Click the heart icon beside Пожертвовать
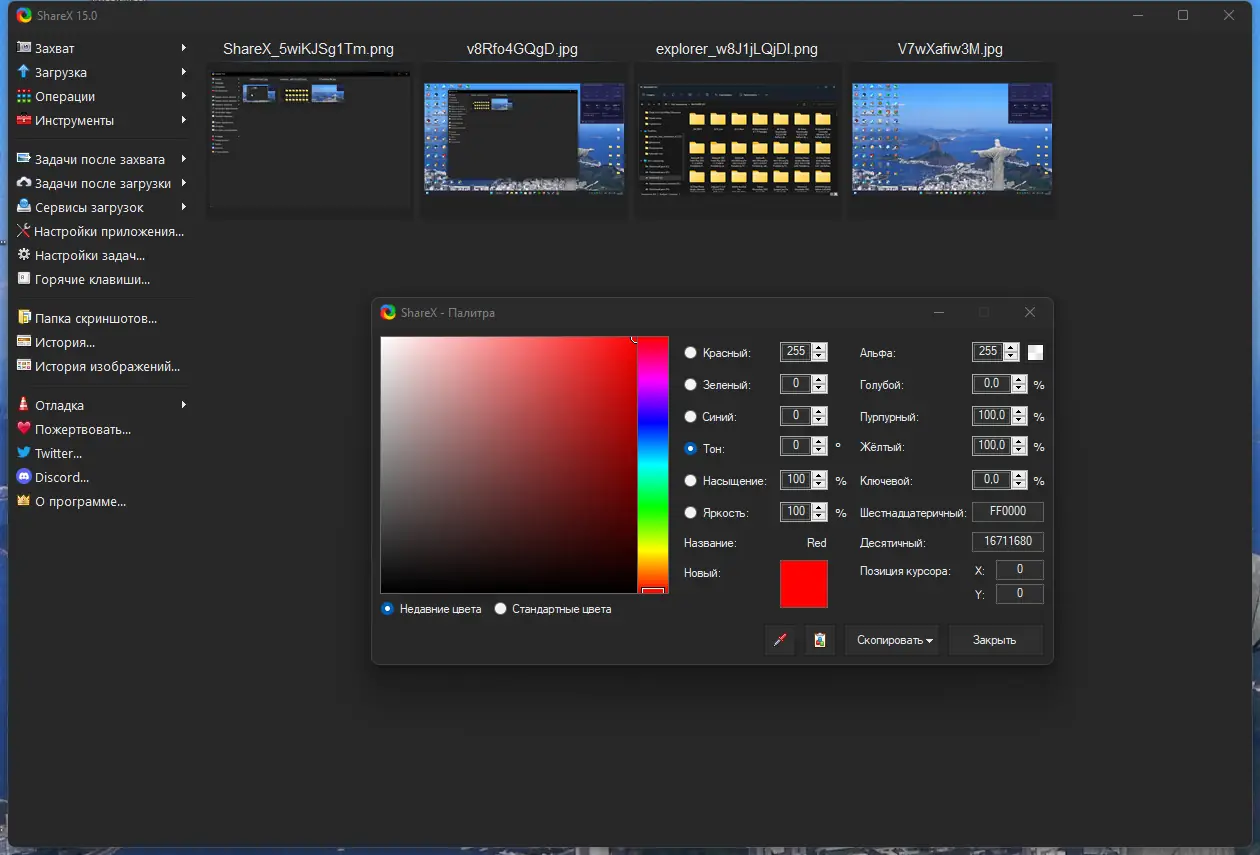 click(x=24, y=429)
